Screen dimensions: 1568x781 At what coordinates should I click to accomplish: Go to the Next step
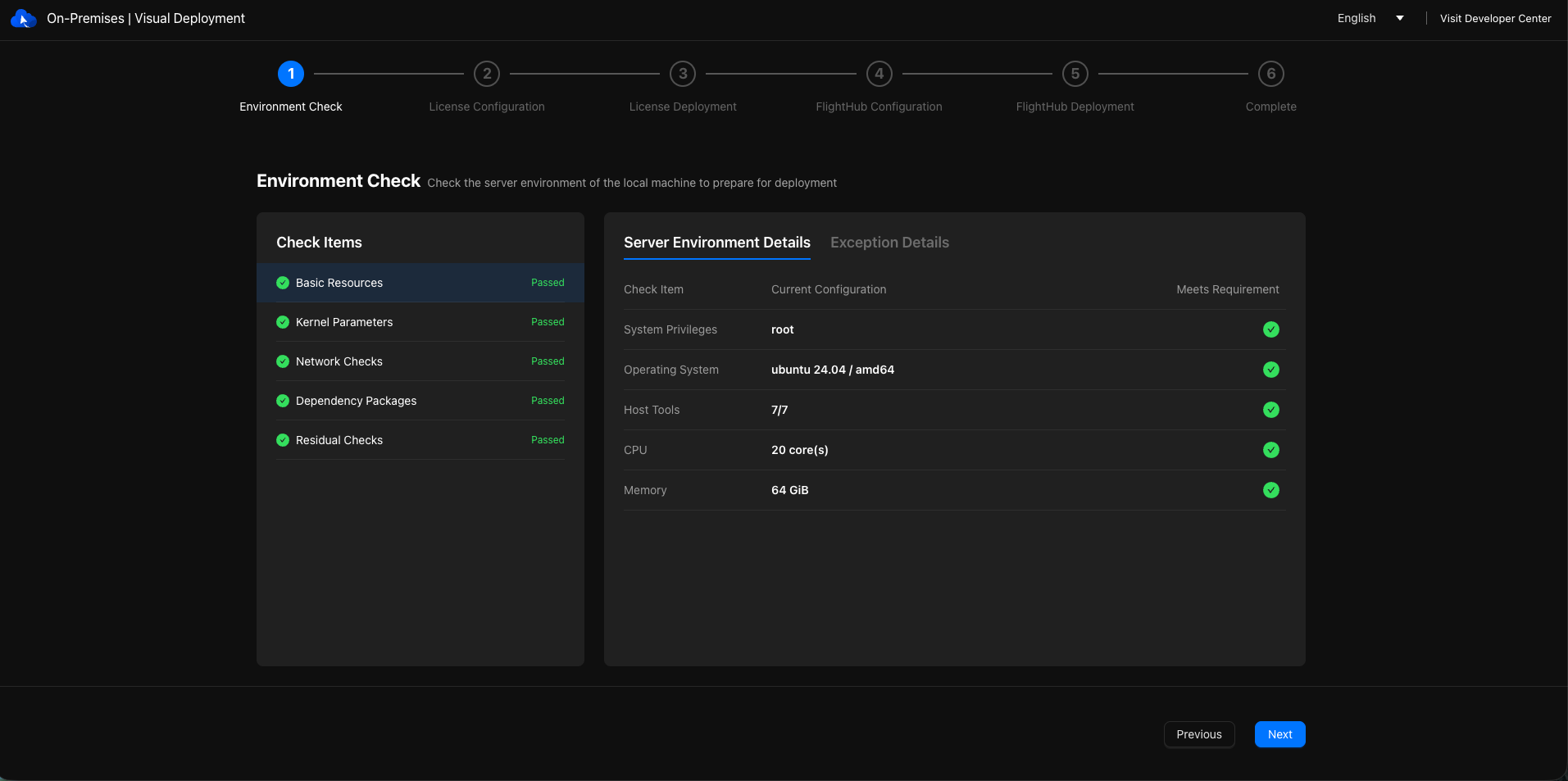coord(1279,734)
